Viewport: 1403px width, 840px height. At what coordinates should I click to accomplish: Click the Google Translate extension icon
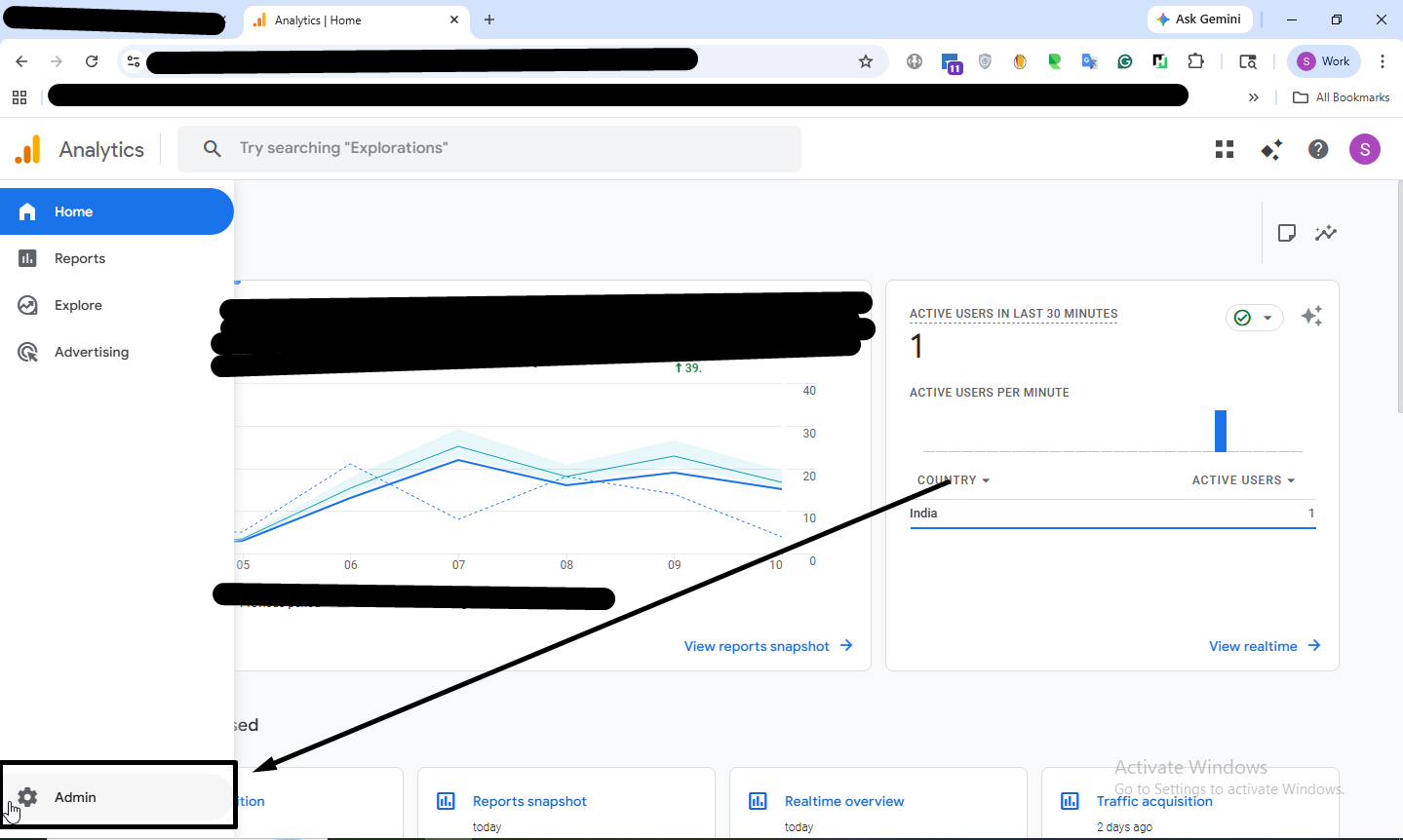(1090, 61)
